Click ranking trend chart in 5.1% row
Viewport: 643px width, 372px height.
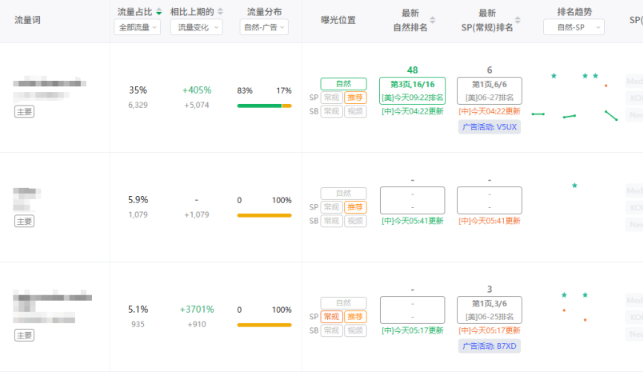[575, 307]
